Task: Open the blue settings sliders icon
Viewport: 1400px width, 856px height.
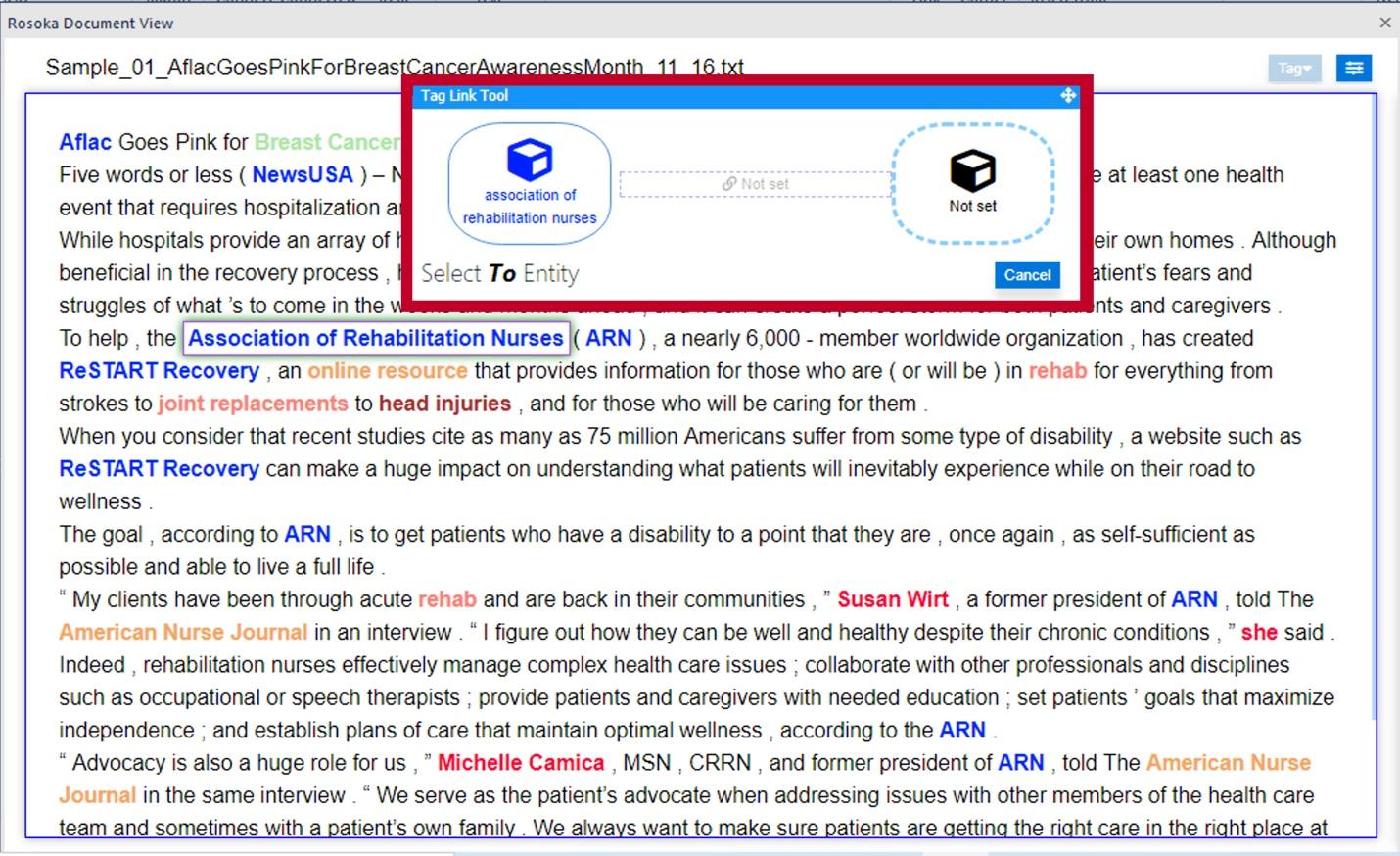Action: tap(1354, 69)
